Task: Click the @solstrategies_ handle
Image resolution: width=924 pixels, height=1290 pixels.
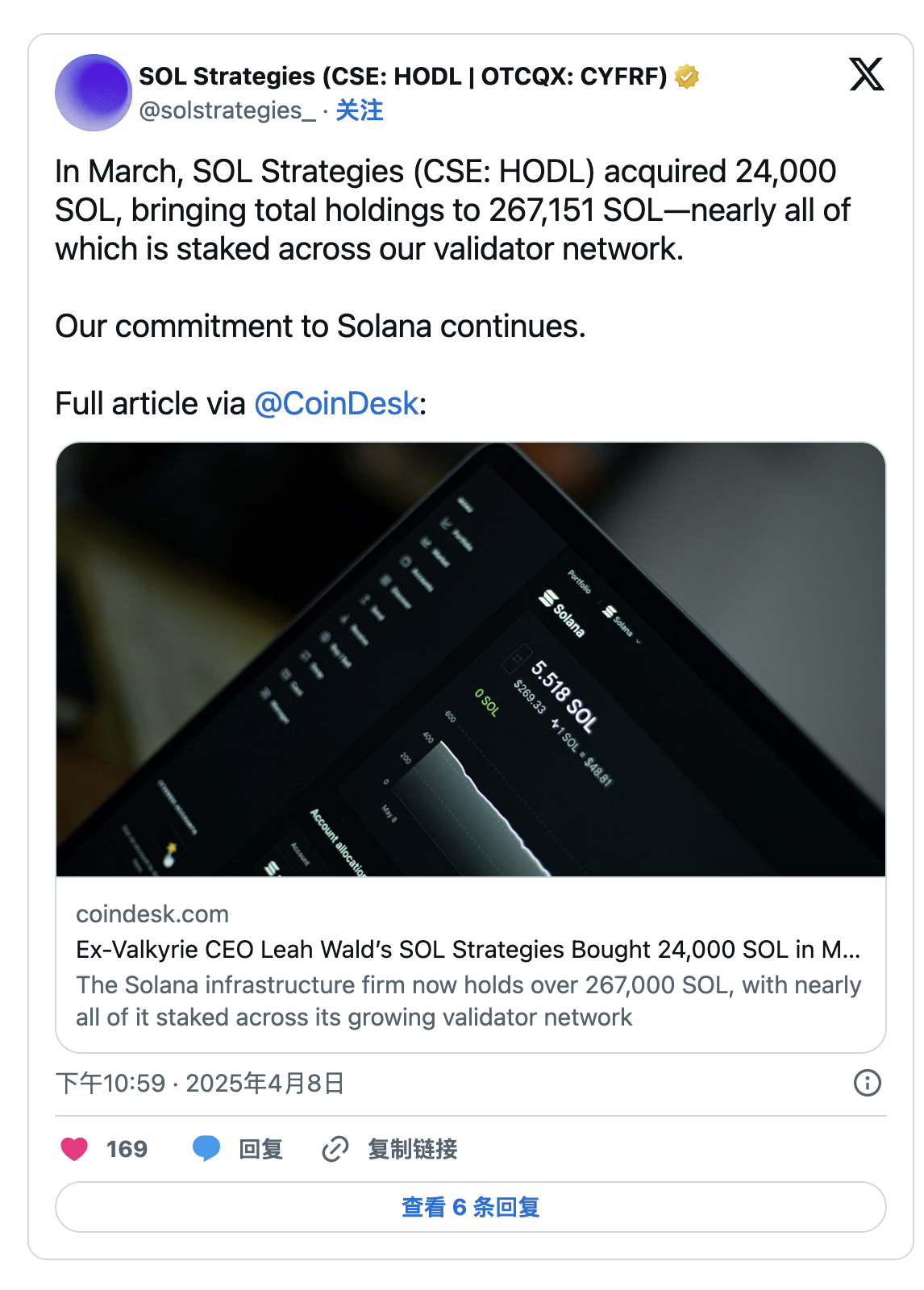Action: 227,110
